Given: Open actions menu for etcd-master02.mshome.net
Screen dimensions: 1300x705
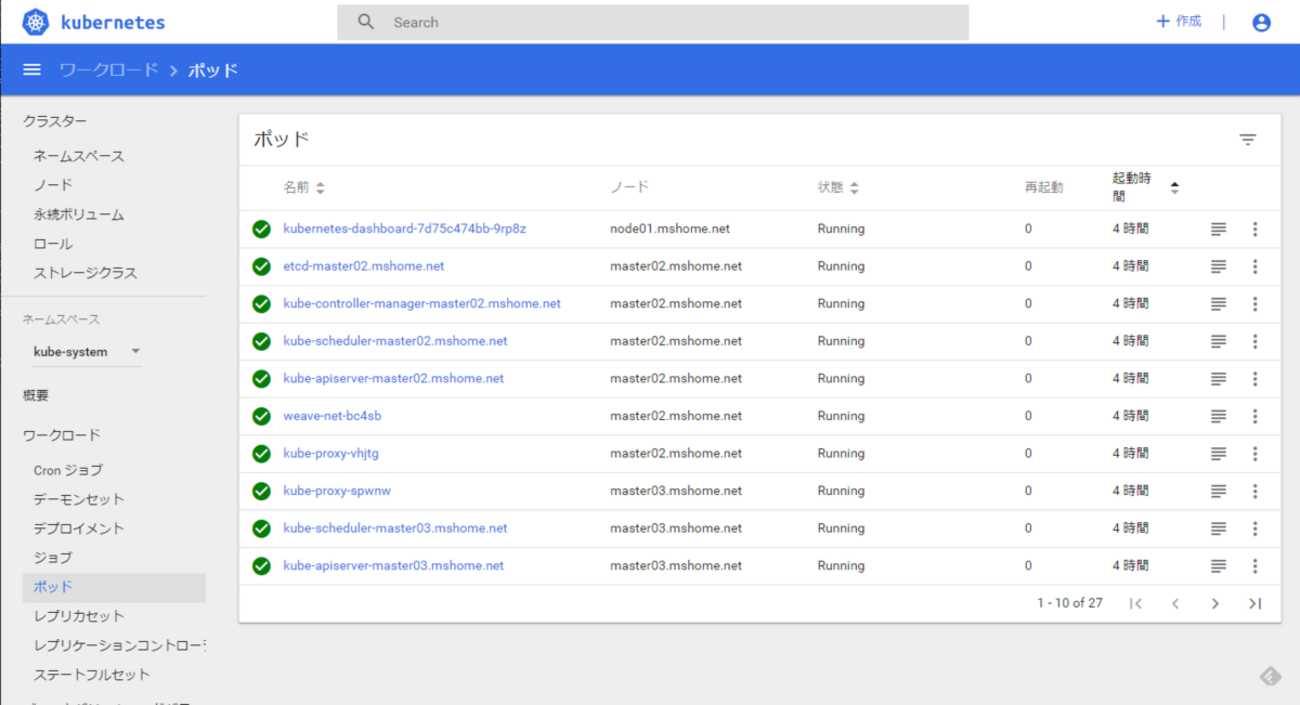Looking at the screenshot, I should coord(1255,267).
